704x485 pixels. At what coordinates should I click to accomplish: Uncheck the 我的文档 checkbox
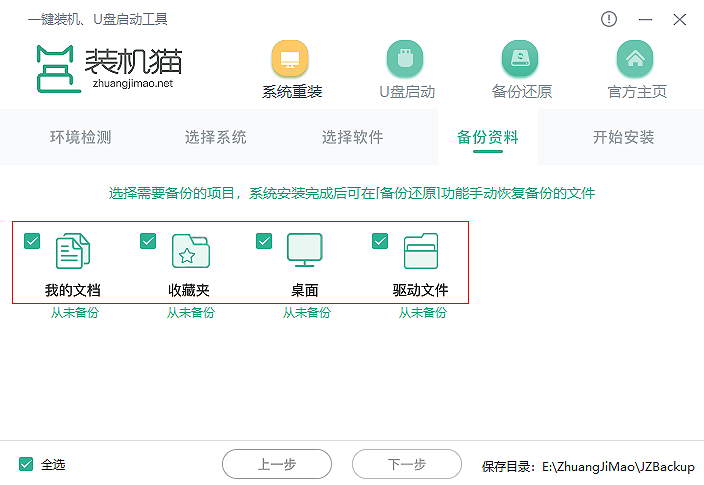32,241
